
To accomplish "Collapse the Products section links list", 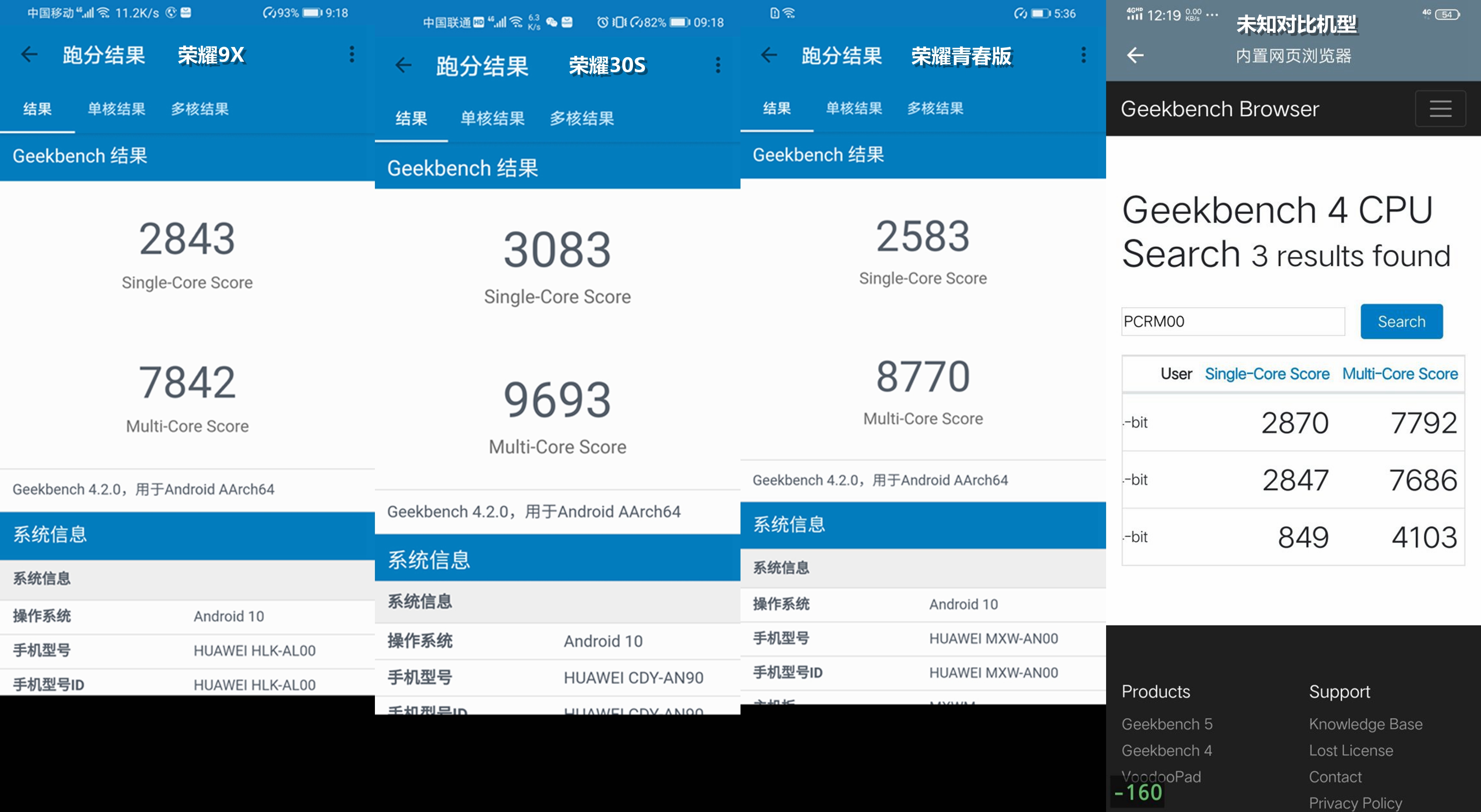I will pyautogui.click(x=1155, y=691).
